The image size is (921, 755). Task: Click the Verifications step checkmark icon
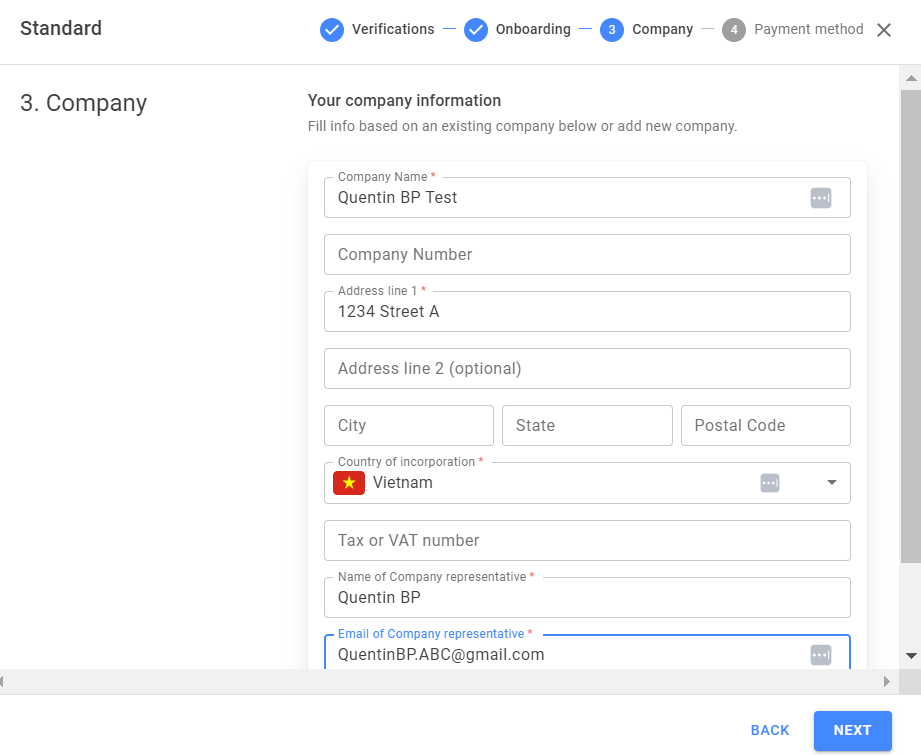point(332,29)
